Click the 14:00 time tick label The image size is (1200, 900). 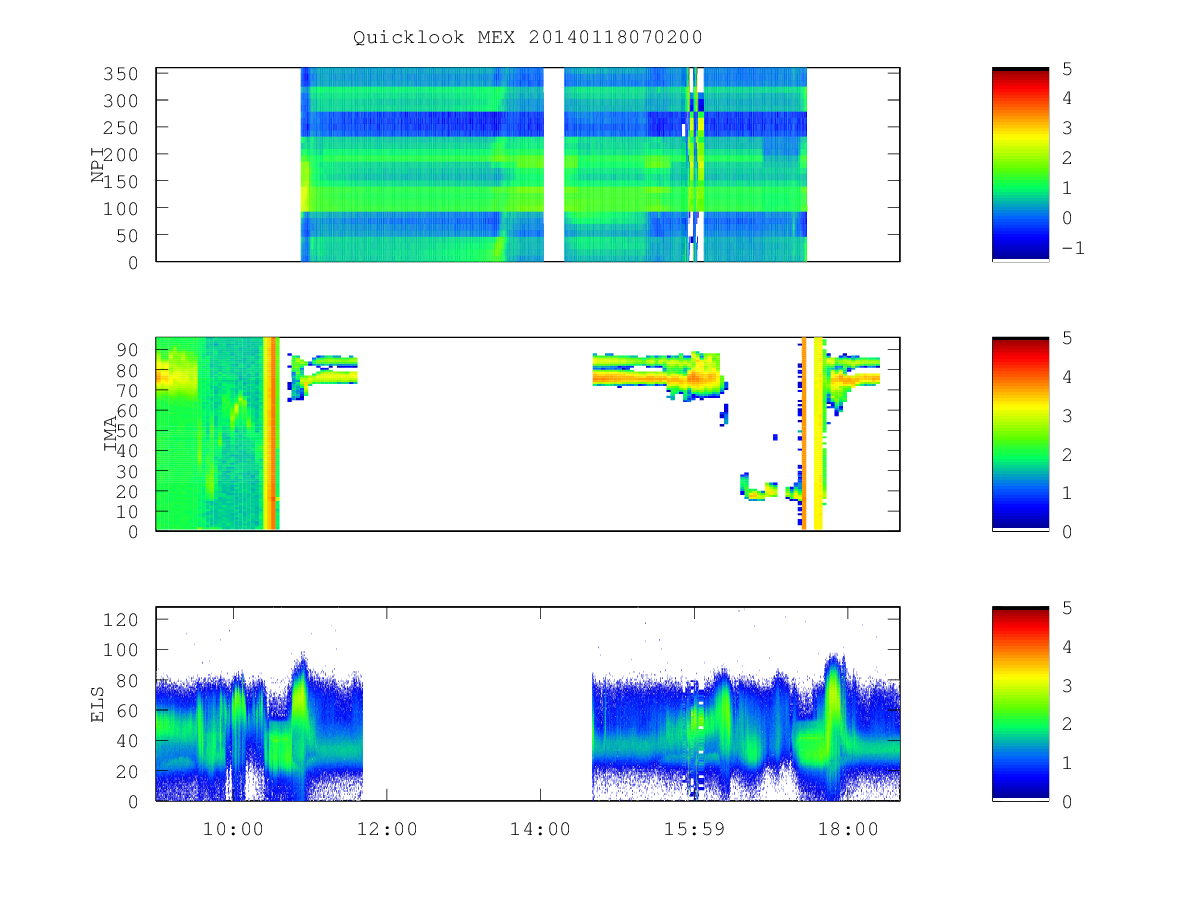[540, 829]
